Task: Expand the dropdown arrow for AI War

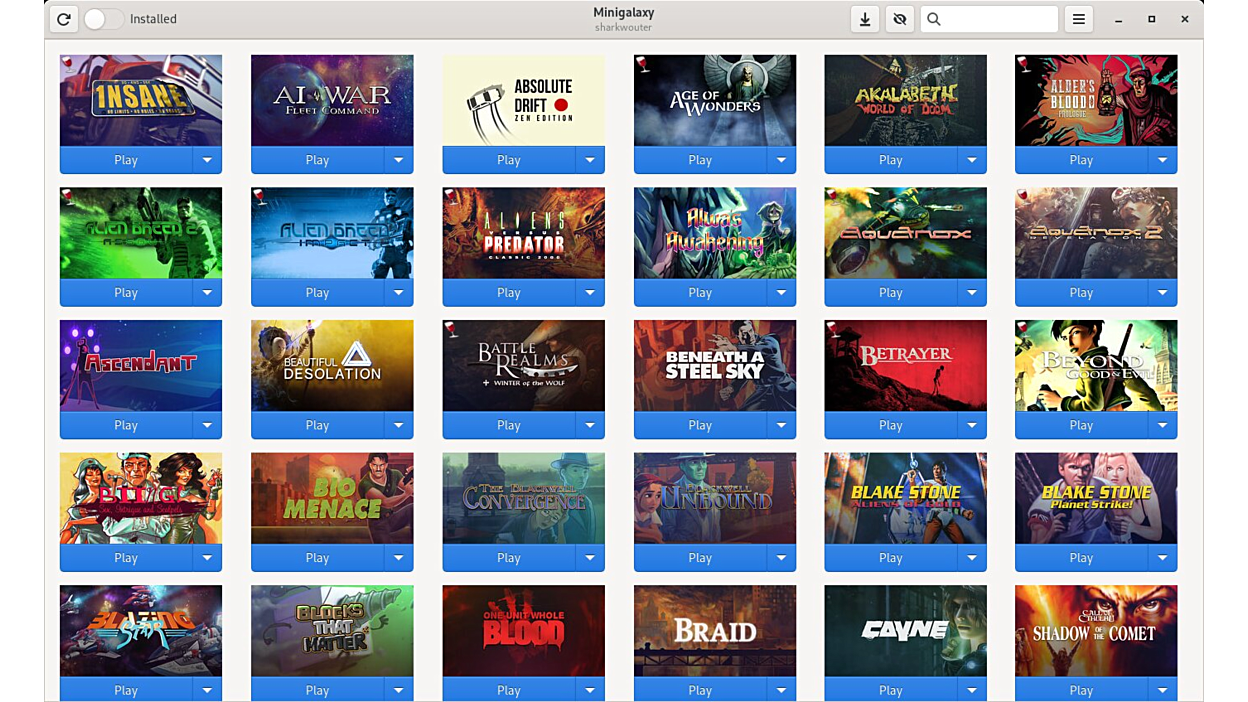Action: (398, 160)
